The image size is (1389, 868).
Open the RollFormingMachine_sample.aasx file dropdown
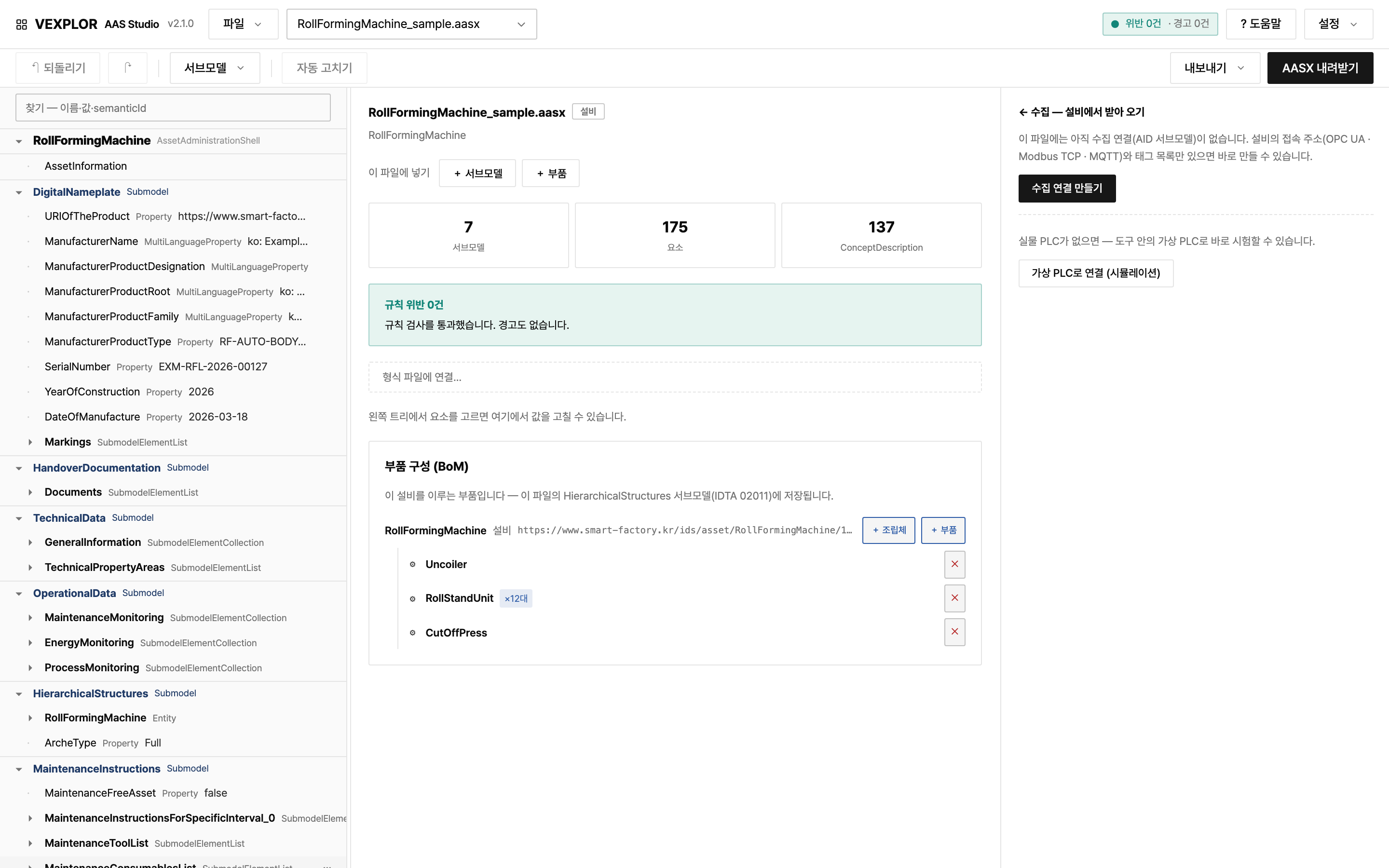(x=411, y=24)
